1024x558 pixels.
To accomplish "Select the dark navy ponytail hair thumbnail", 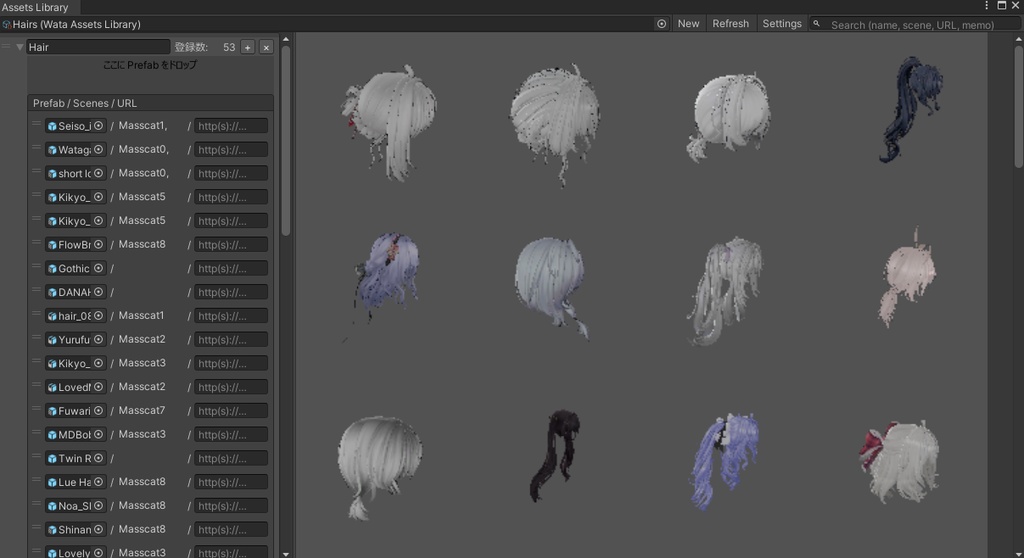I will coord(910,110).
